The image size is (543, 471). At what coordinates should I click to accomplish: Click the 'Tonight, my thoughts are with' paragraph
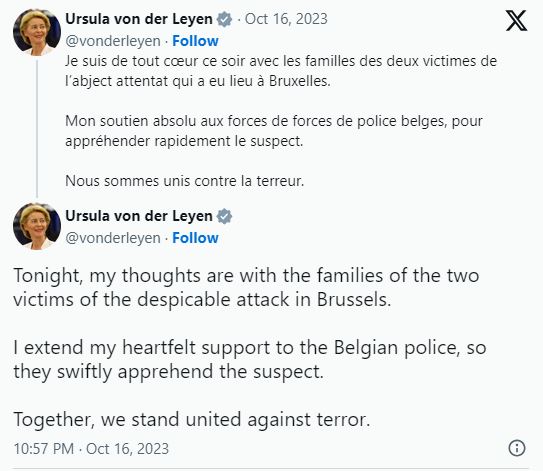[246, 287]
